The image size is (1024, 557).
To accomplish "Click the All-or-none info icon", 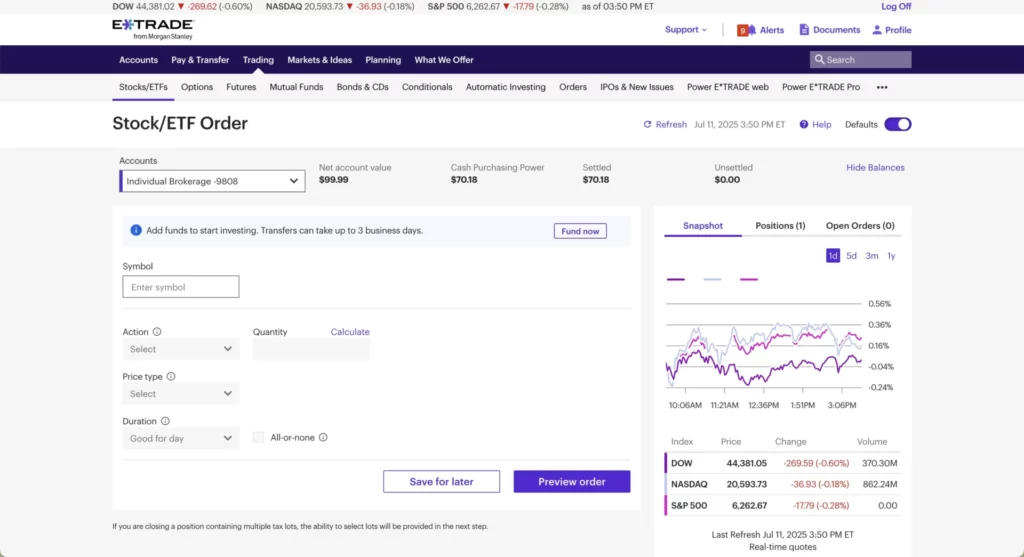I will coord(323,438).
